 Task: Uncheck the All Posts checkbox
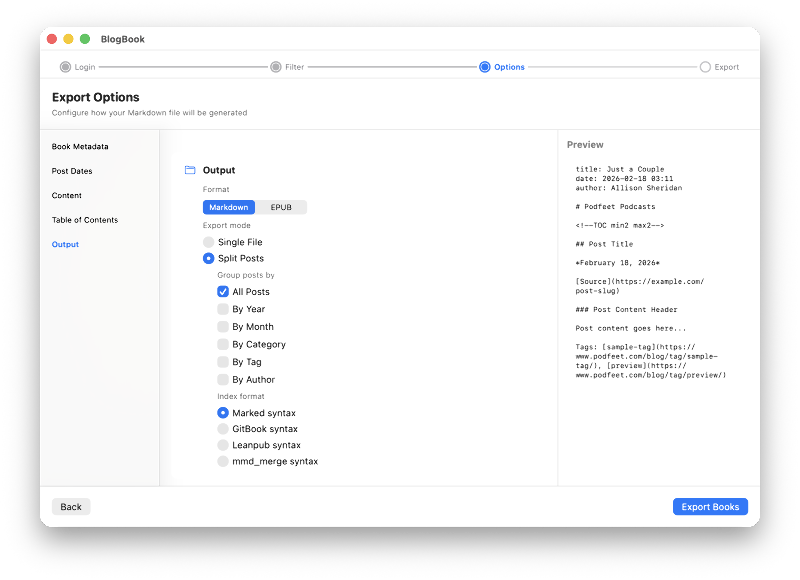[x=222, y=291]
